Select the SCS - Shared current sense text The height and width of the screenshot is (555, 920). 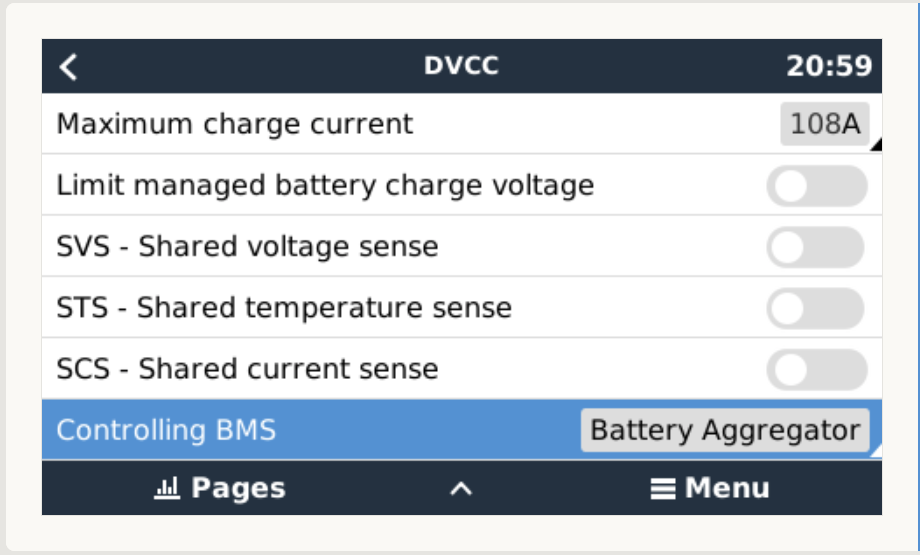coord(247,369)
